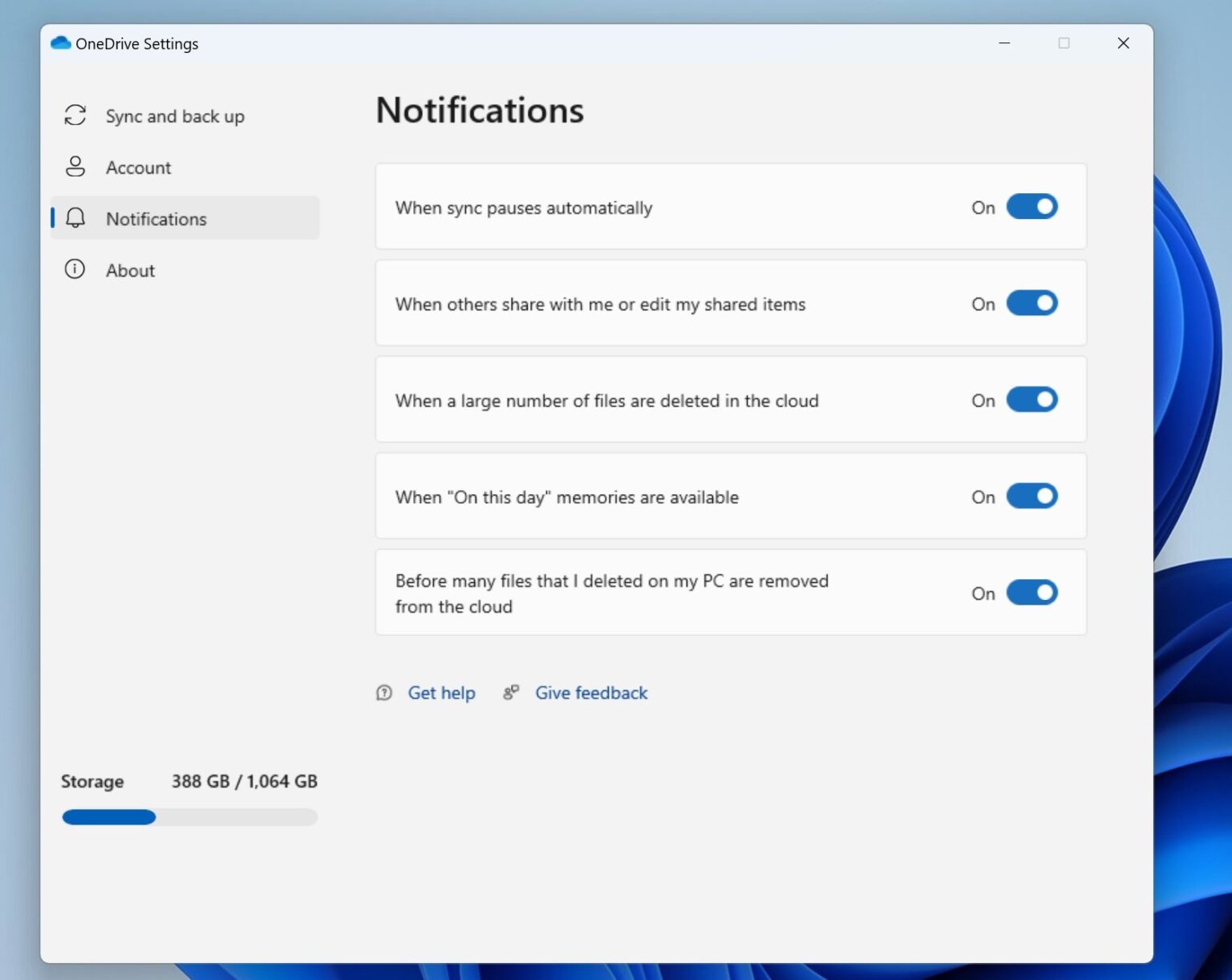Screen dimensions: 1232x980
Task: Open the Sync and back up section
Action: pos(176,115)
